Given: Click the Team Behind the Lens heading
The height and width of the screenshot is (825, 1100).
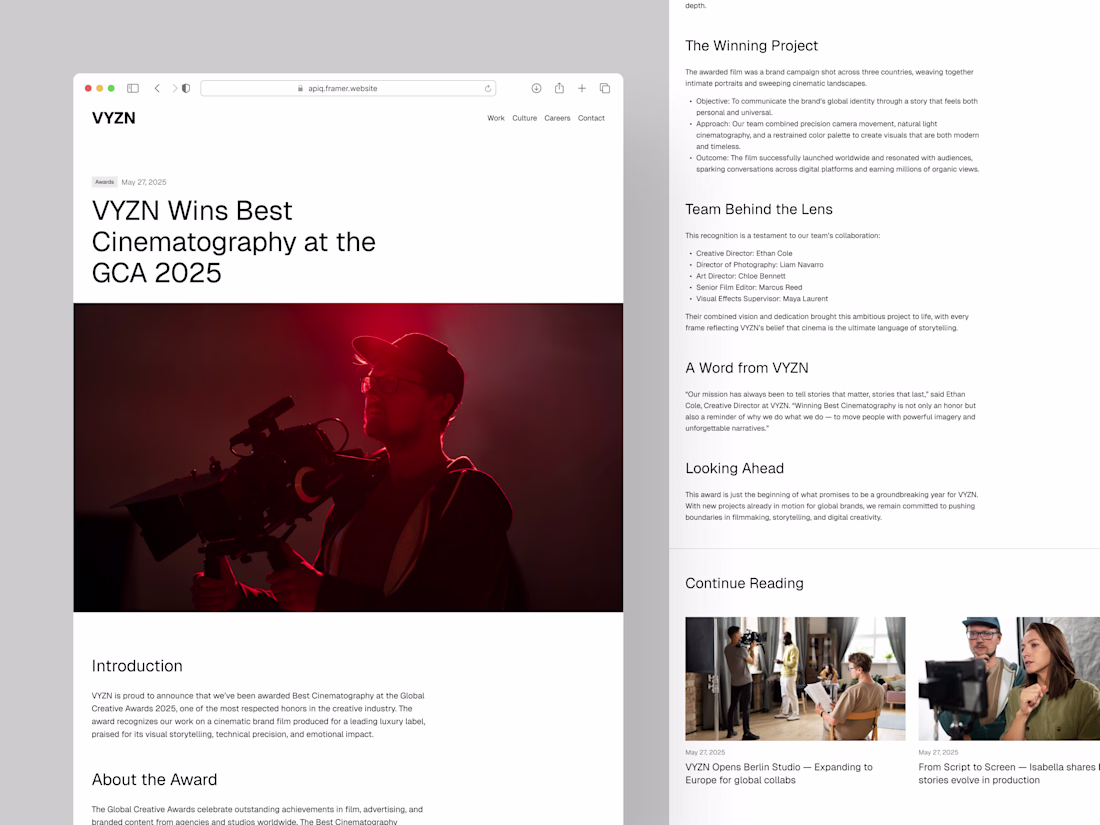Looking at the screenshot, I should click(x=758, y=209).
